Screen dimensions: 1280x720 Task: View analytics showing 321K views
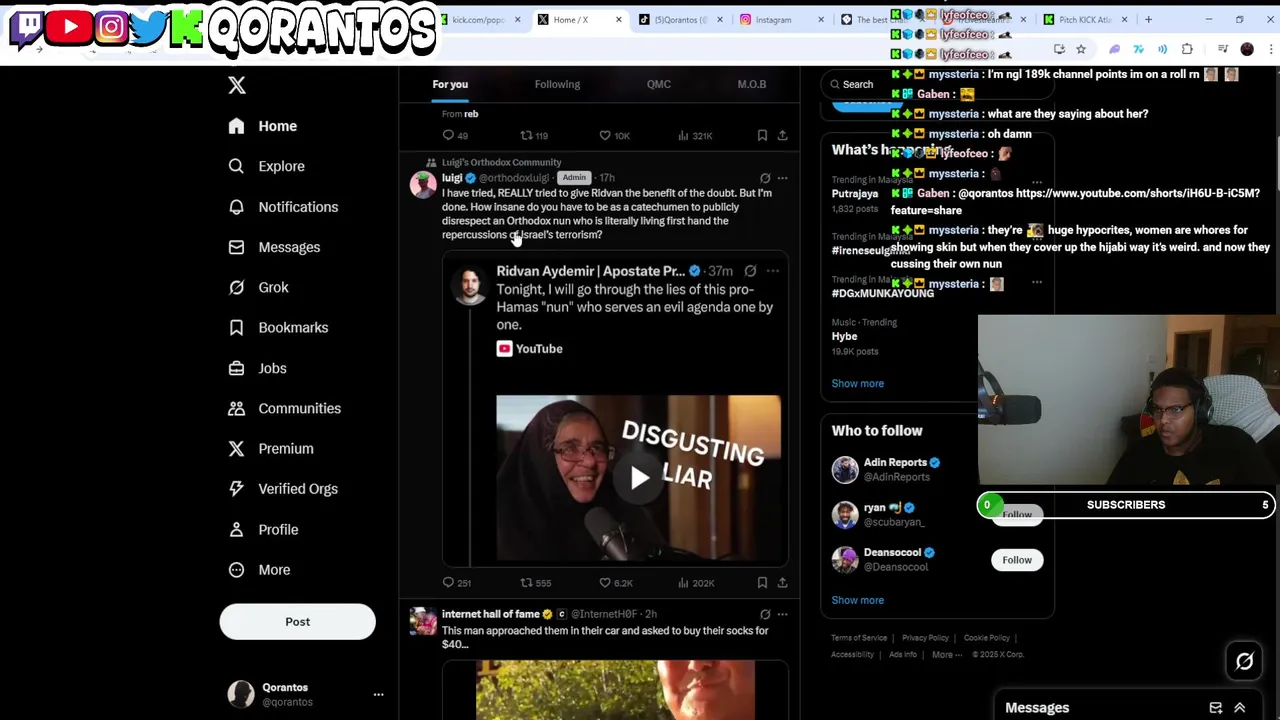[x=696, y=135]
